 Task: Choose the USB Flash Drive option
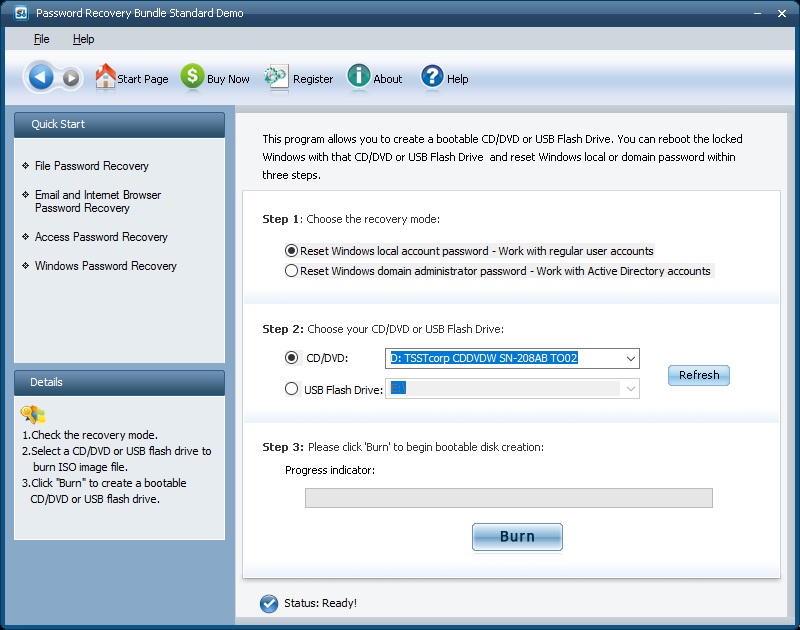tap(291, 390)
